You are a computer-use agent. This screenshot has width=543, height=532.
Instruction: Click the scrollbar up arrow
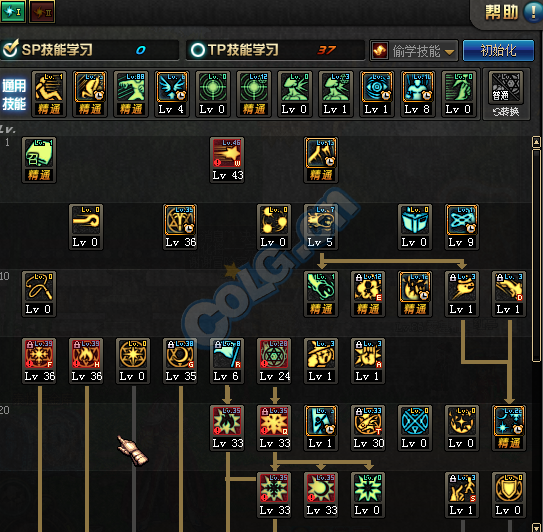tap(536, 141)
